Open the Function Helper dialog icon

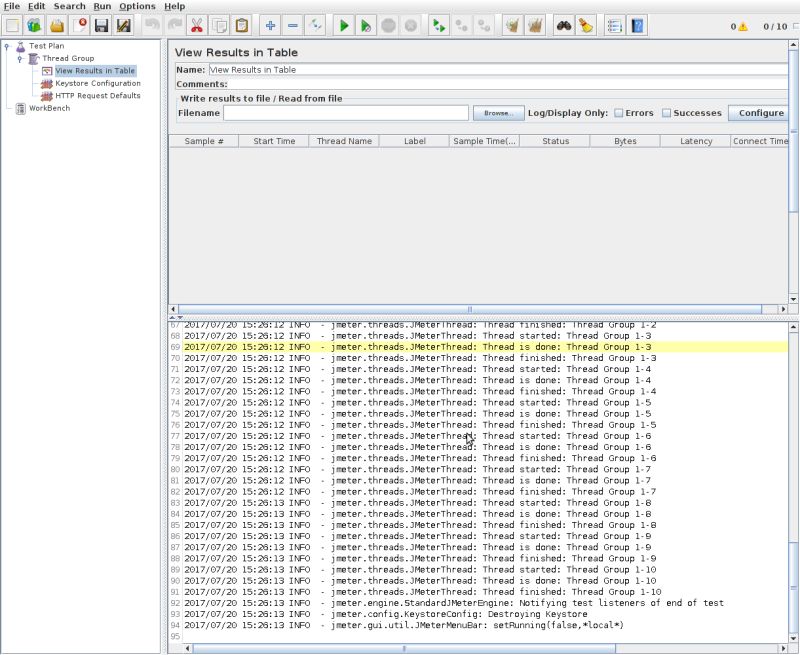pyautogui.click(x=614, y=26)
